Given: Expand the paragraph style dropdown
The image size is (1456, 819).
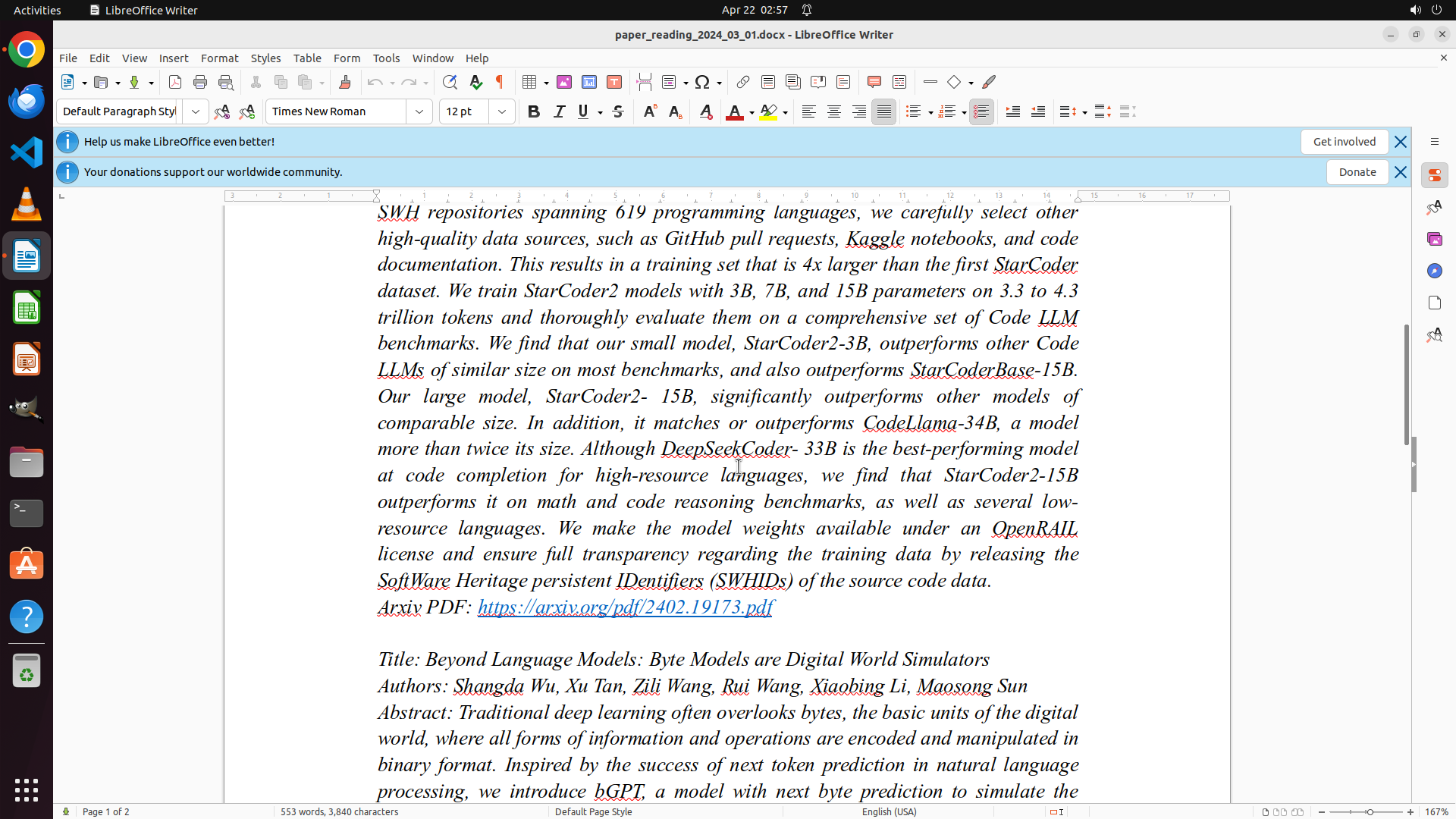Looking at the screenshot, I should (x=196, y=111).
